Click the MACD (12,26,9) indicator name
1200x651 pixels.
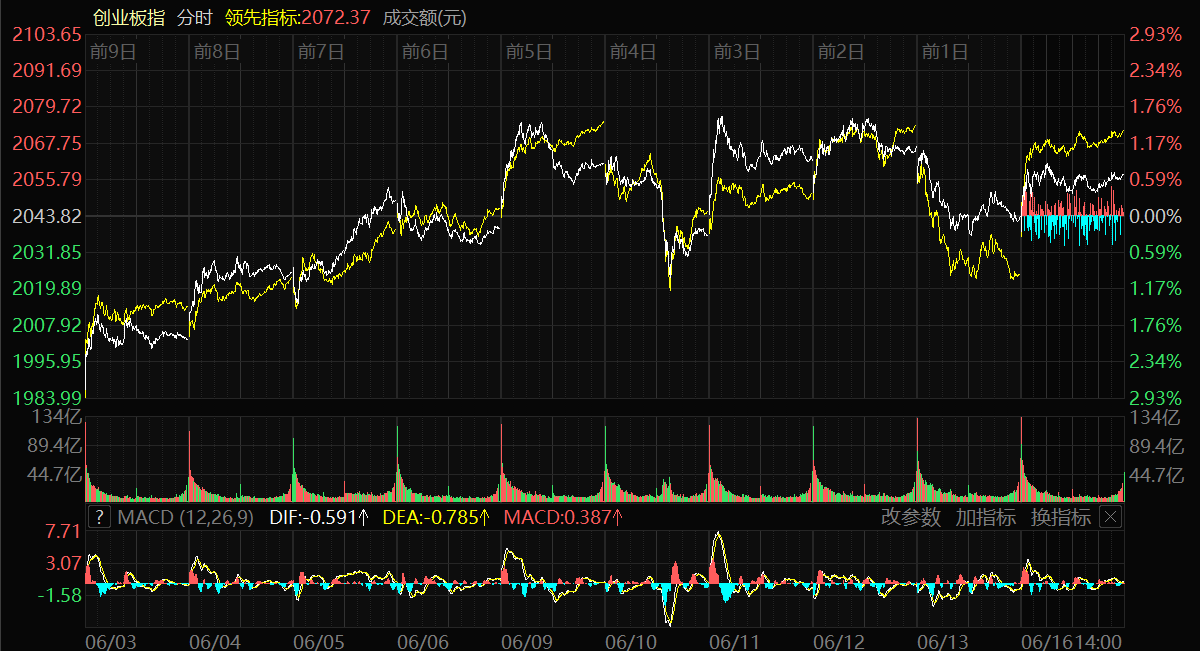click(185, 517)
